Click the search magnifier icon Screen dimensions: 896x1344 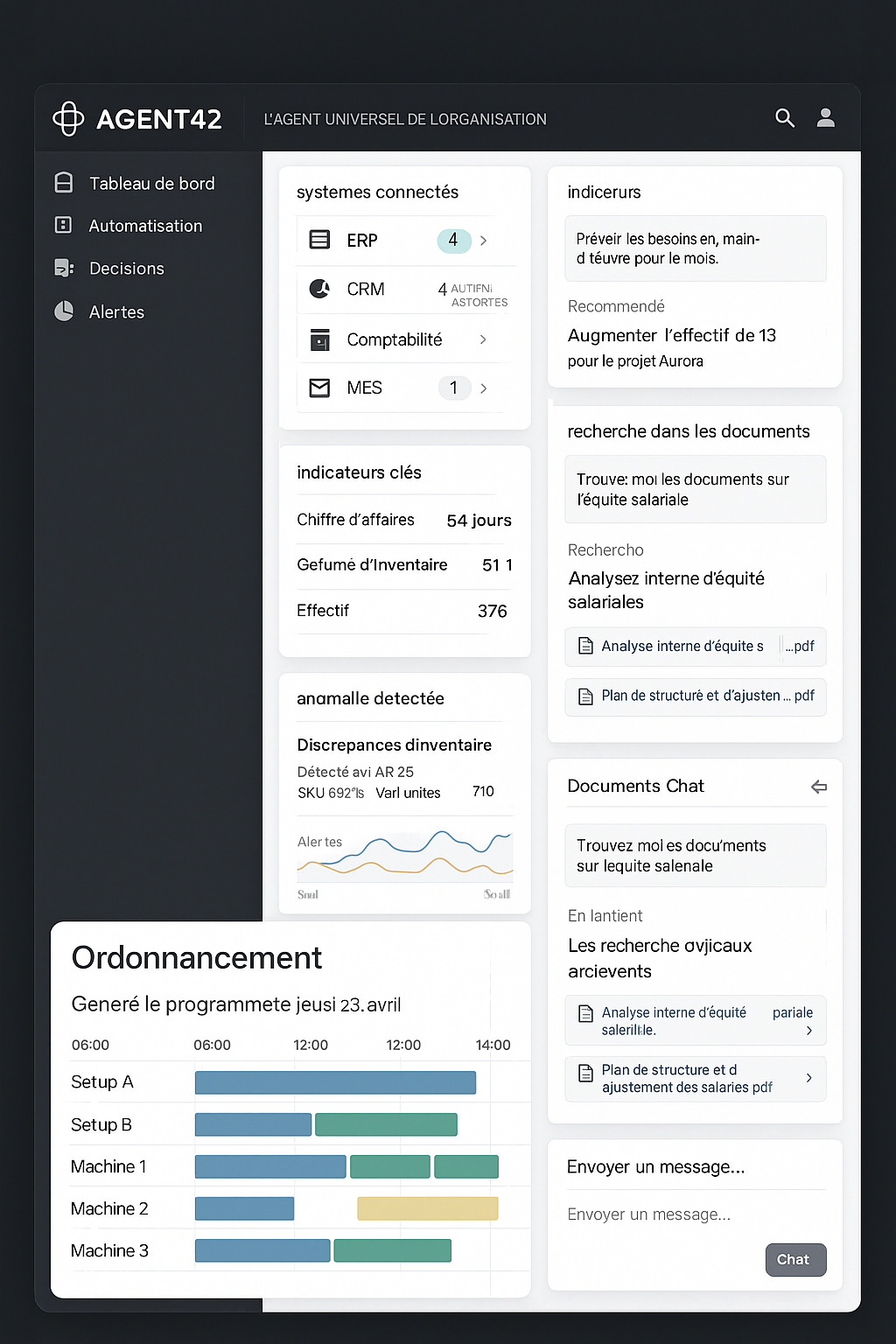784,118
